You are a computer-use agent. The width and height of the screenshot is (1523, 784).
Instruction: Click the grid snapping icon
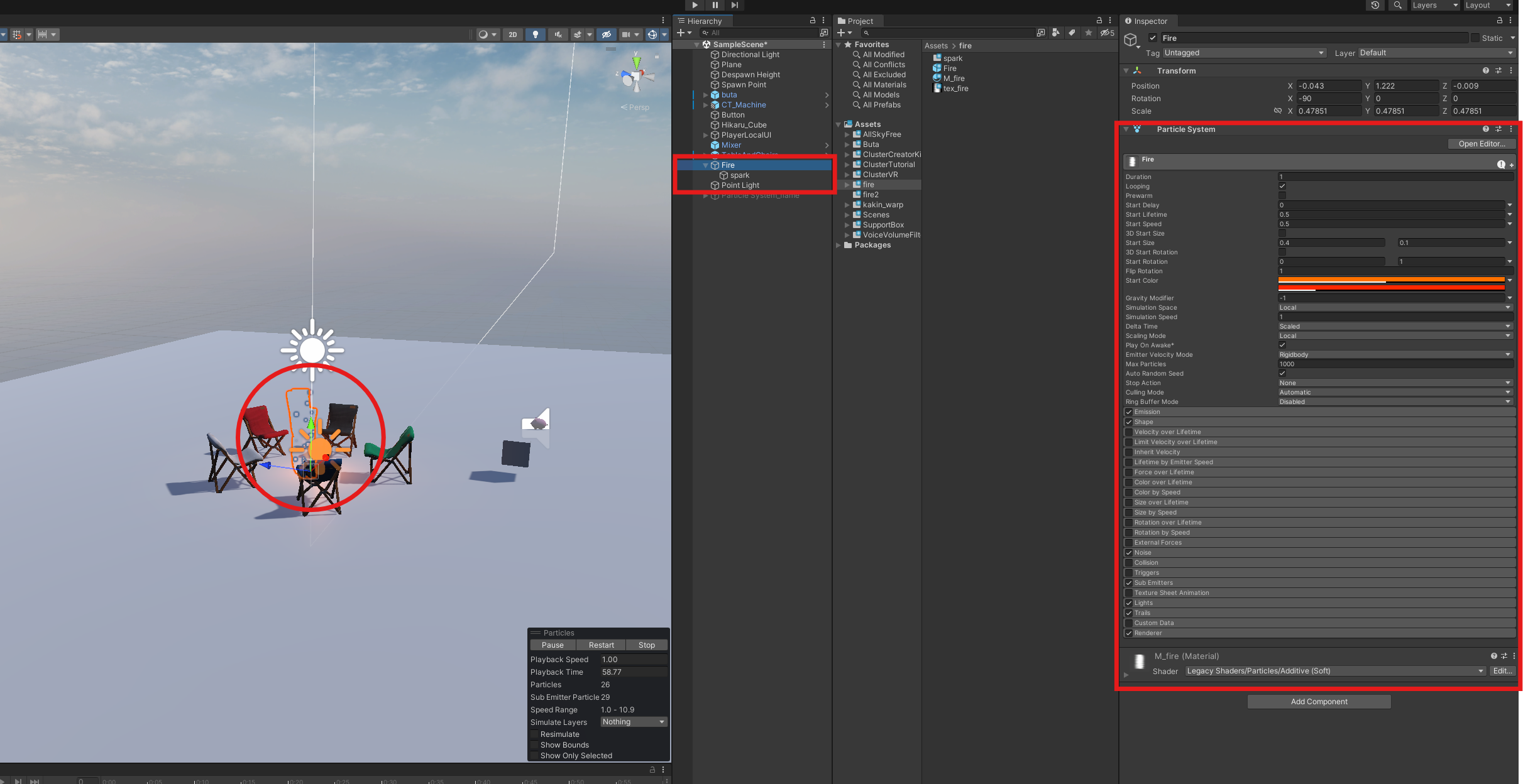pos(17,35)
